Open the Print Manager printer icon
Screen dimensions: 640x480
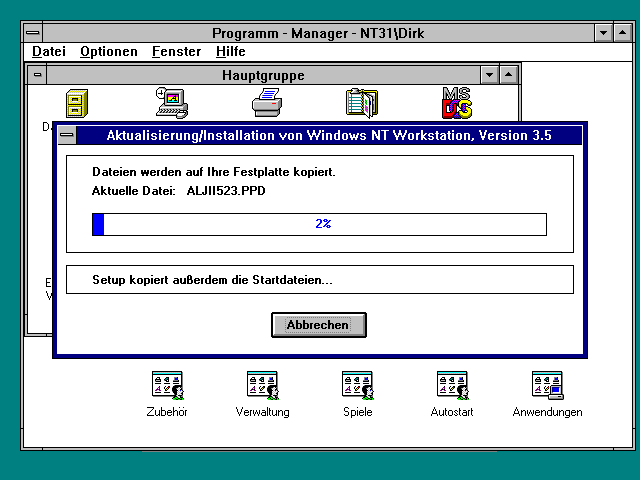(x=267, y=103)
